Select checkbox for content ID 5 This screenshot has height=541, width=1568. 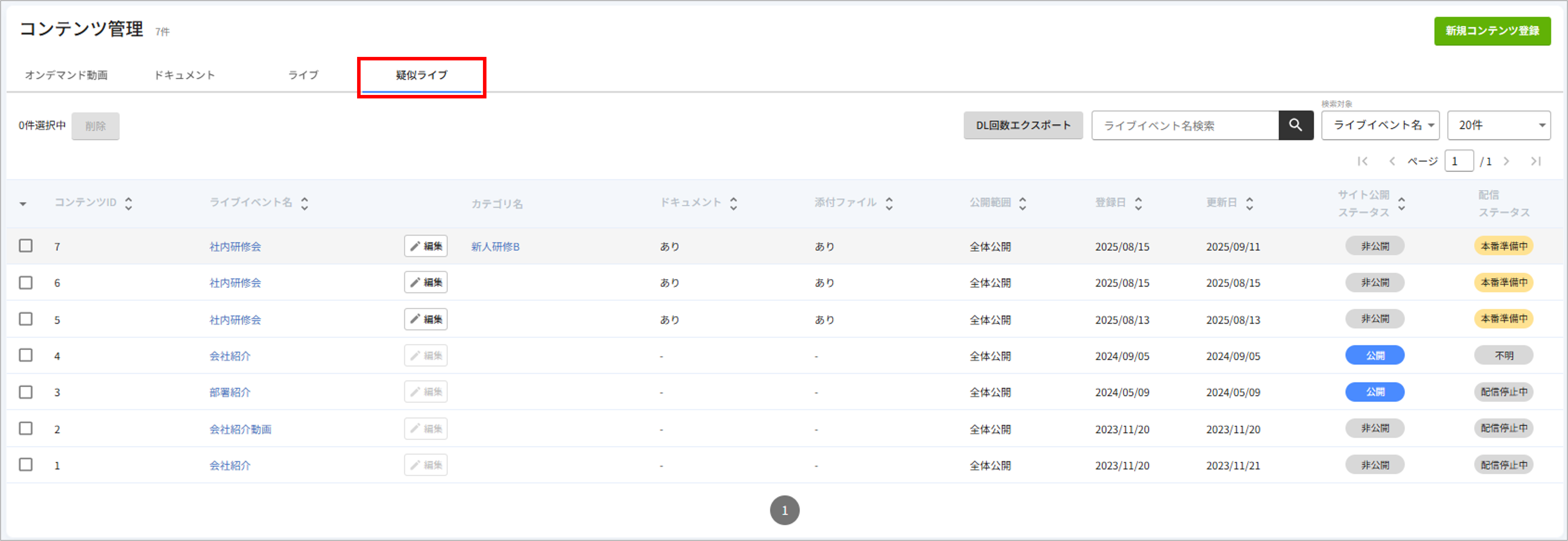click(x=26, y=319)
